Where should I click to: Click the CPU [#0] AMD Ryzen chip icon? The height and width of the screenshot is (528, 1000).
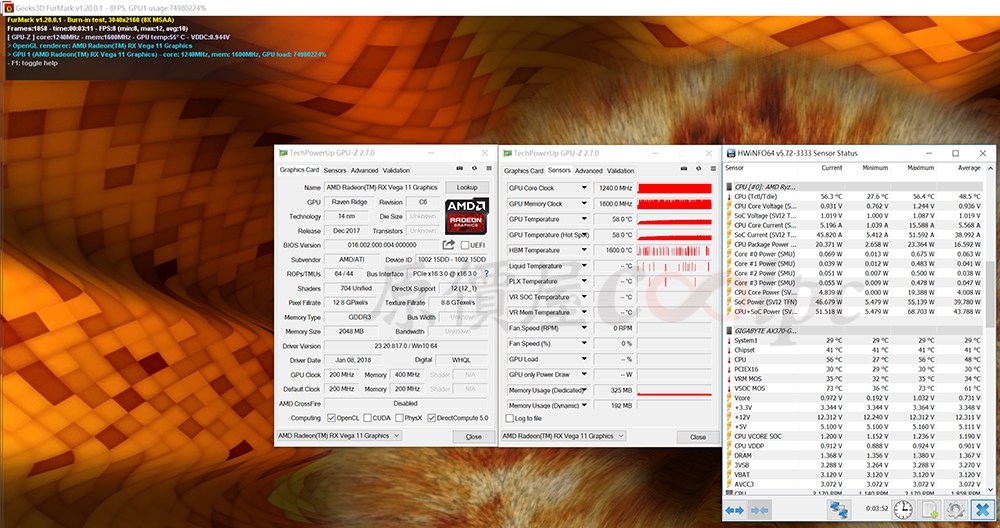(730, 187)
